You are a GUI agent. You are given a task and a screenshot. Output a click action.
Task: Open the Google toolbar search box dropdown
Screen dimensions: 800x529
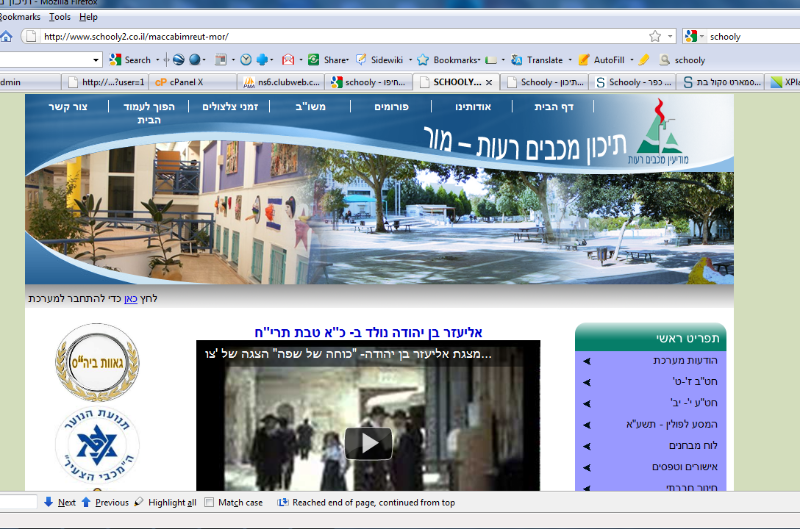coord(96,60)
